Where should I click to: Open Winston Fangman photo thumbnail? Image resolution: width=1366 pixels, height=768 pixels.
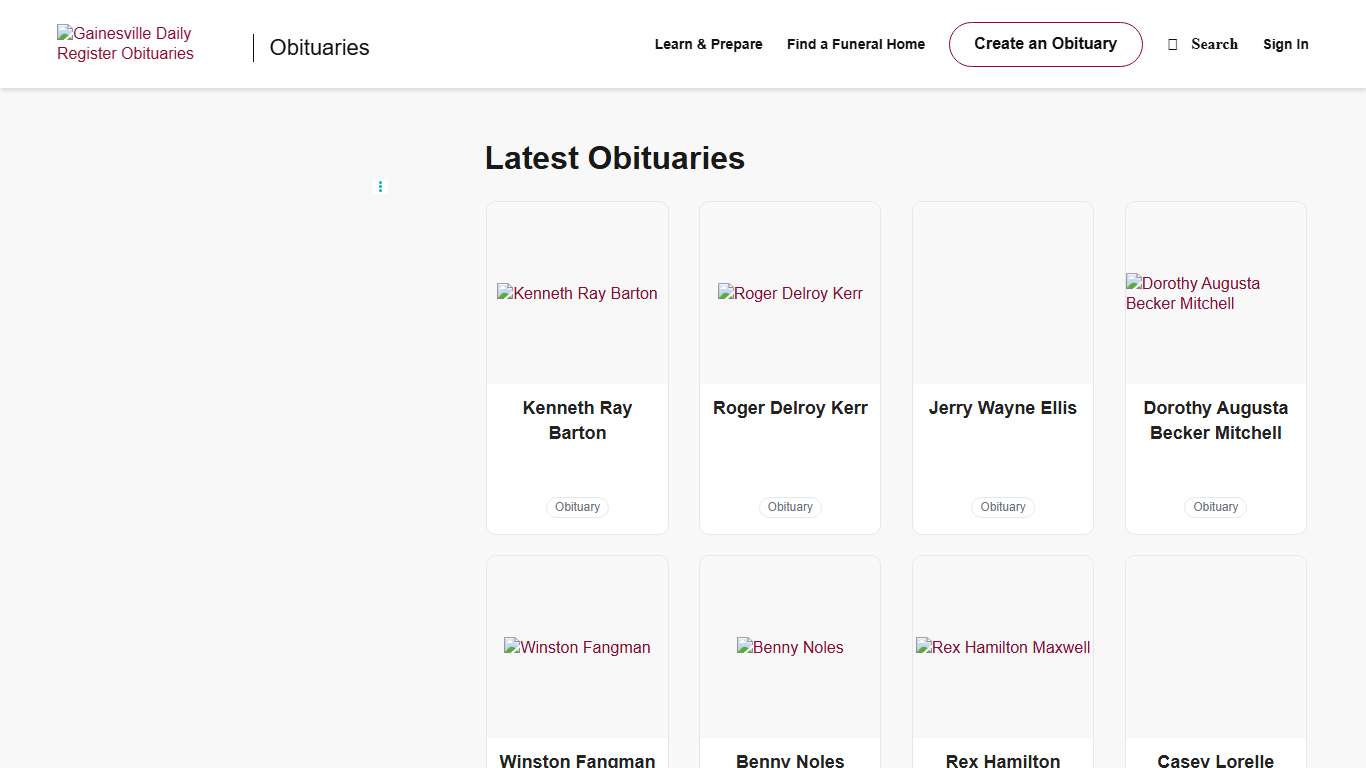click(x=577, y=647)
